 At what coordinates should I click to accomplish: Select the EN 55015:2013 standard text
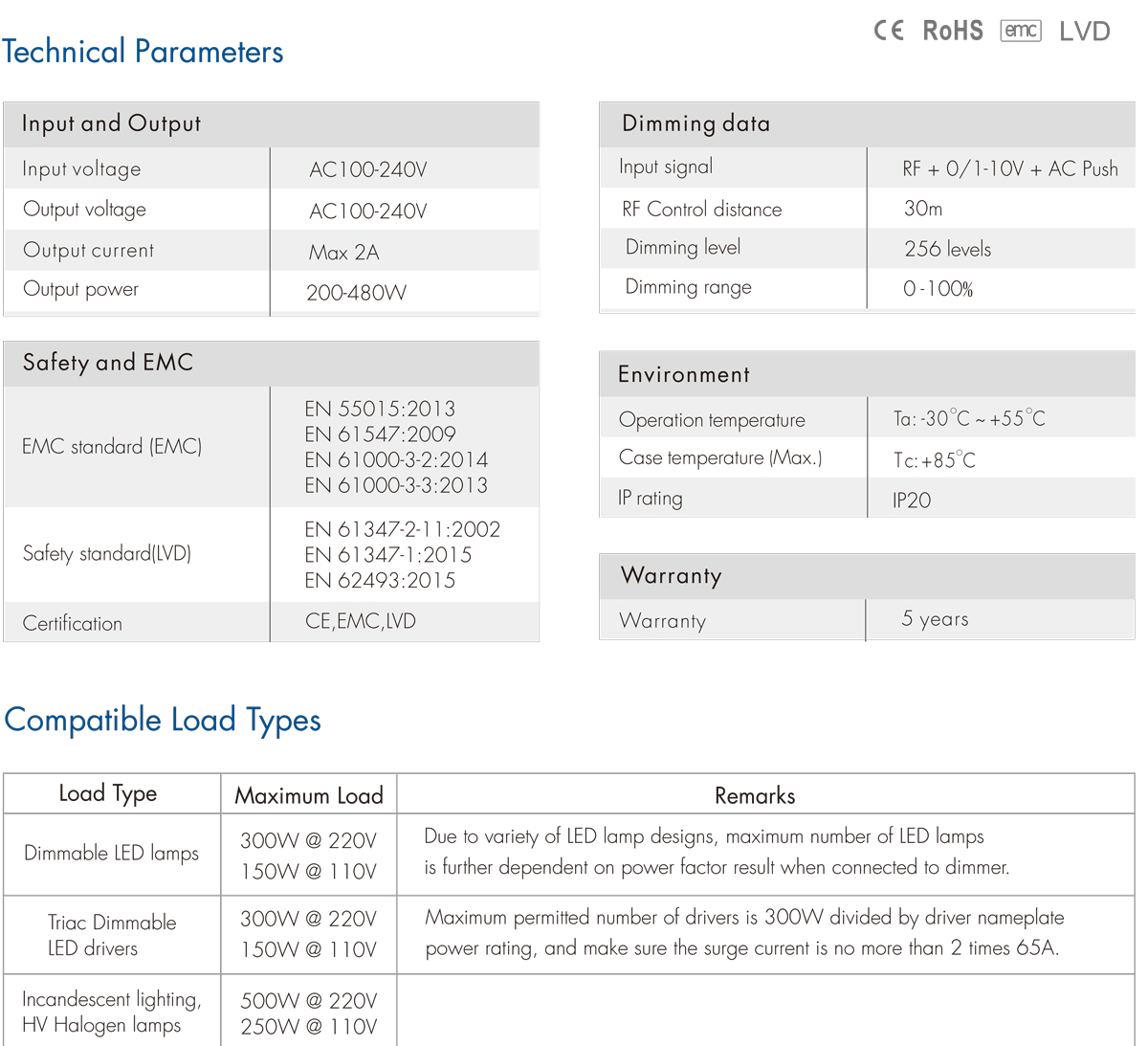point(380,409)
